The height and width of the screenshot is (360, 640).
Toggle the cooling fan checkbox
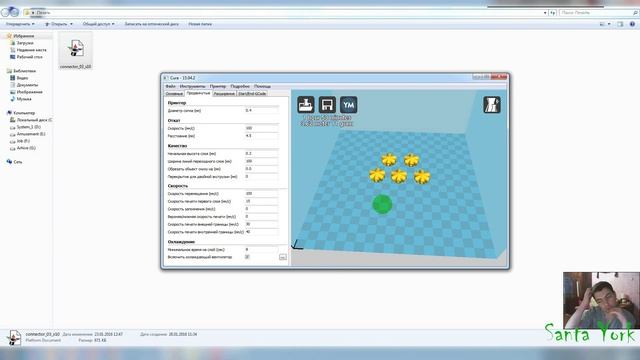point(247,257)
